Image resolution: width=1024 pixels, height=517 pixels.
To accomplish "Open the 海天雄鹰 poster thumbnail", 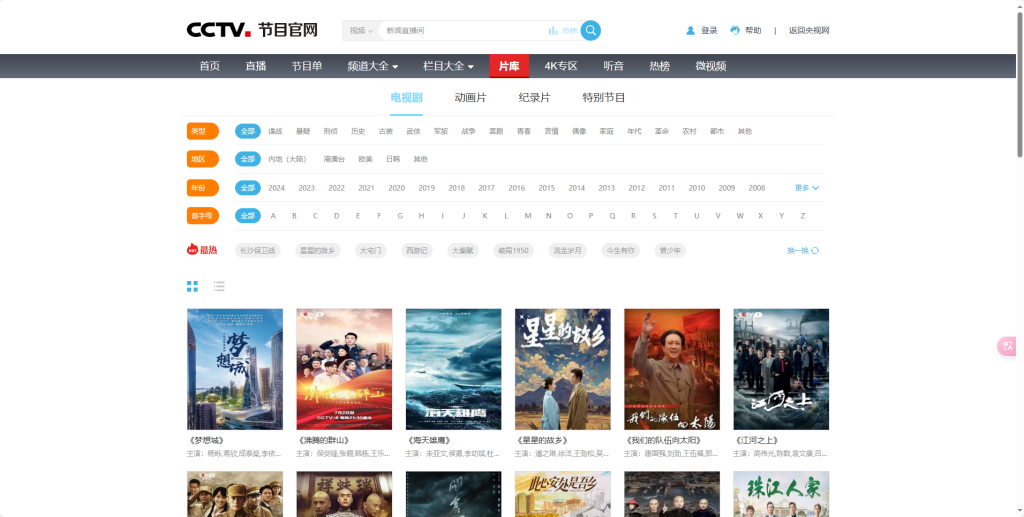I will (x=453, y=369).
